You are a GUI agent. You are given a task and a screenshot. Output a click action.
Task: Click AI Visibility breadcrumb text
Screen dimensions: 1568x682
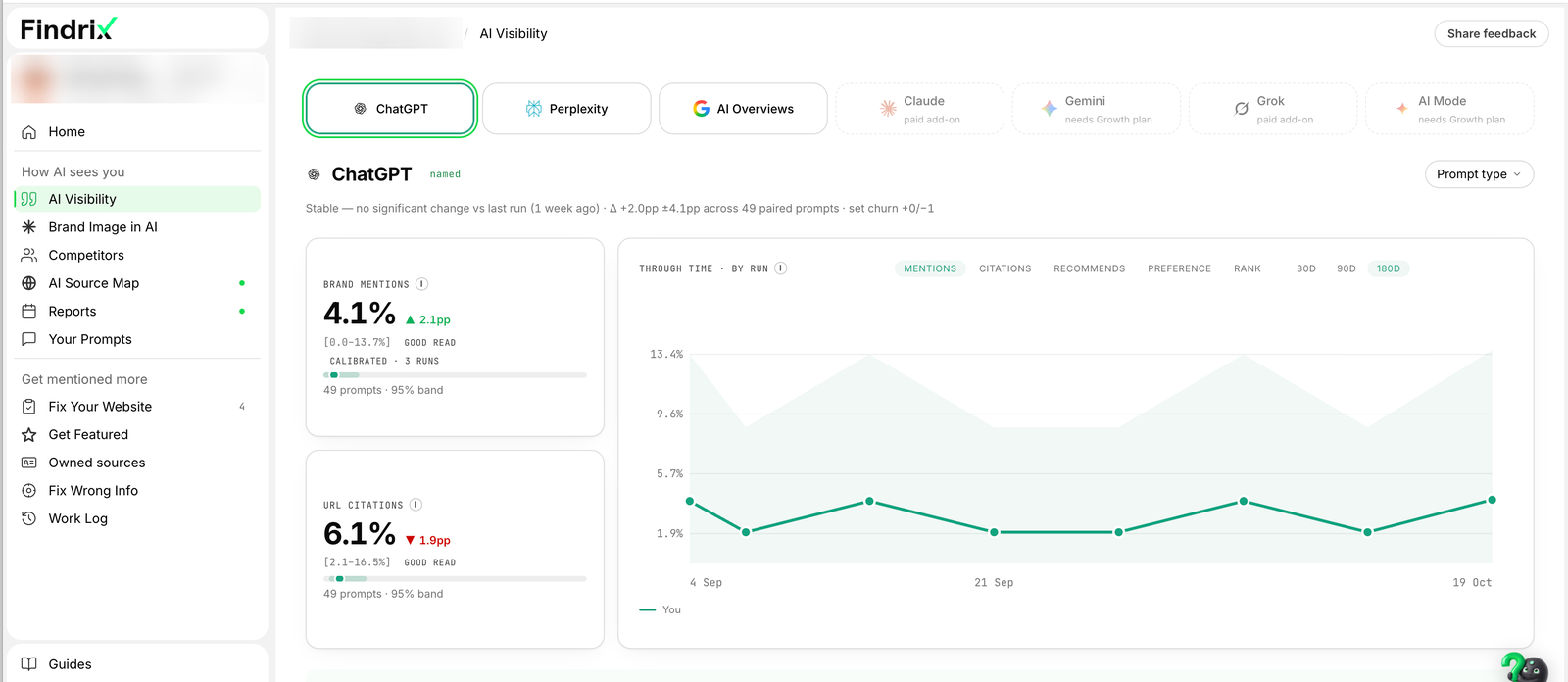point(514,33)
